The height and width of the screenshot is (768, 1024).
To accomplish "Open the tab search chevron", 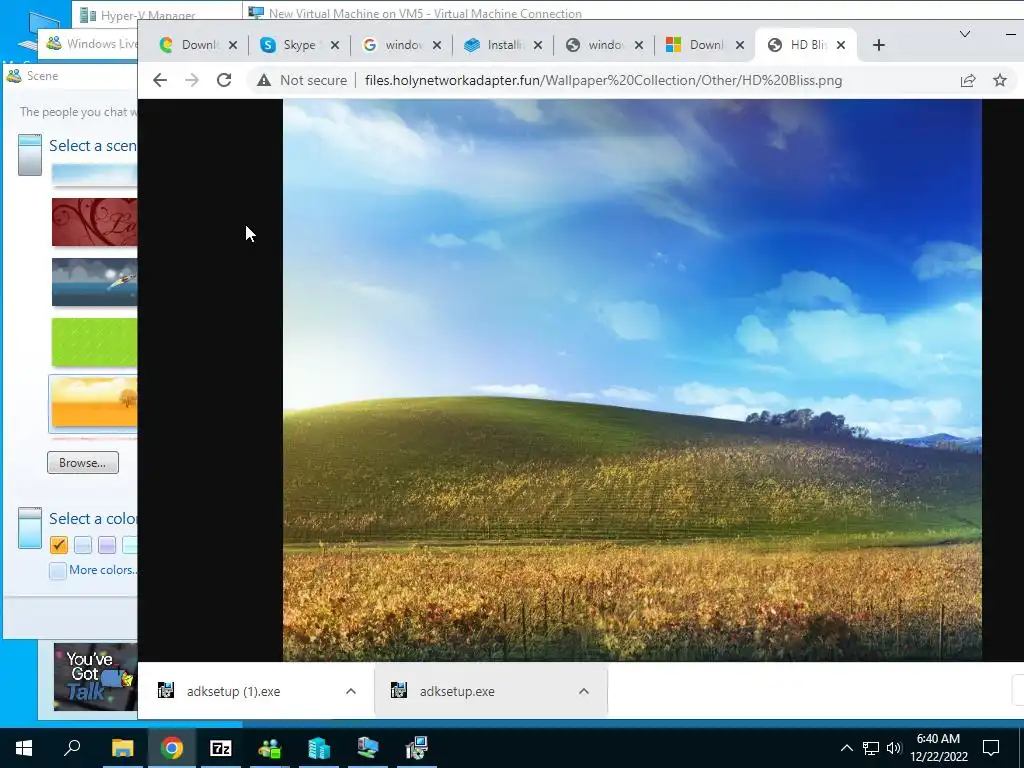I will (965, 34).
